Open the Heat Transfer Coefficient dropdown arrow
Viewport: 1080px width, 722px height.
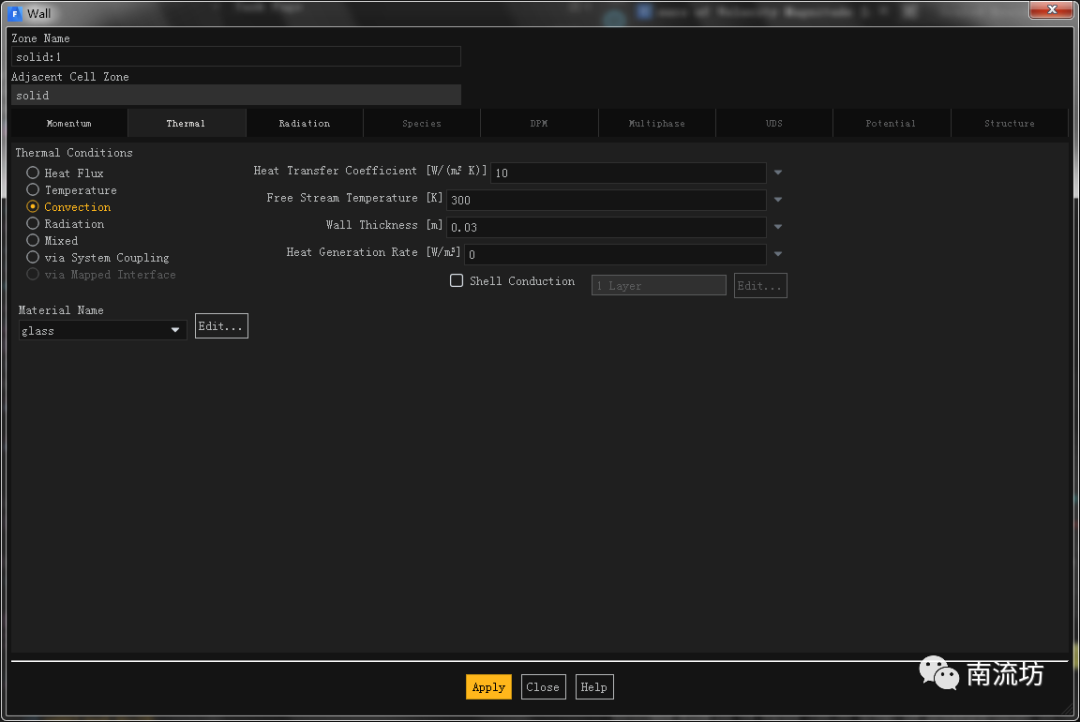pyautogui.click(x=778, y=172)
